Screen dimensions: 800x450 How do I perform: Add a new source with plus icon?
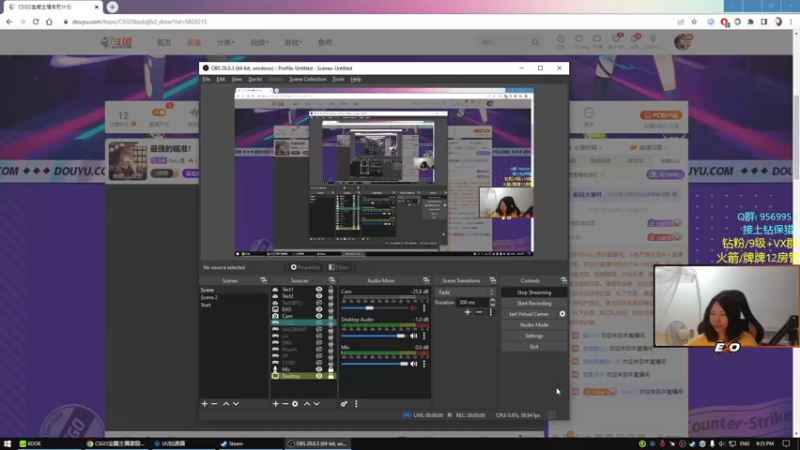pyautogui.click(x=276, y=404)
